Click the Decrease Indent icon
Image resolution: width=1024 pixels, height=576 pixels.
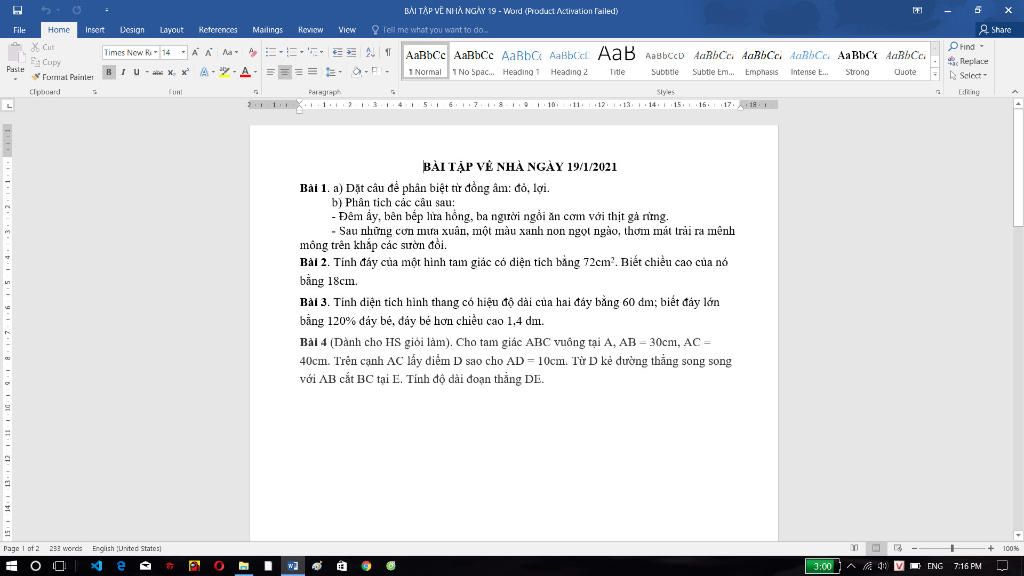click(x=337, y=52)
